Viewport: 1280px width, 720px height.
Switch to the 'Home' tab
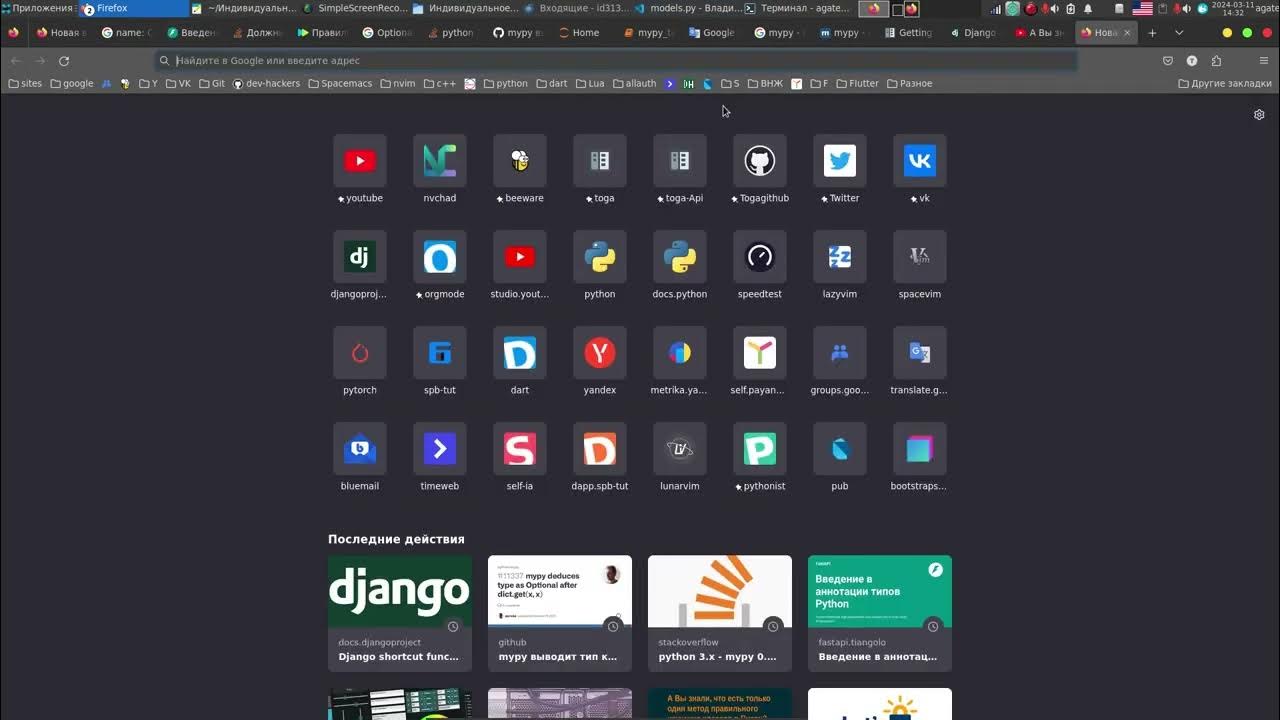pyautogui.click(x=578, y=33)
